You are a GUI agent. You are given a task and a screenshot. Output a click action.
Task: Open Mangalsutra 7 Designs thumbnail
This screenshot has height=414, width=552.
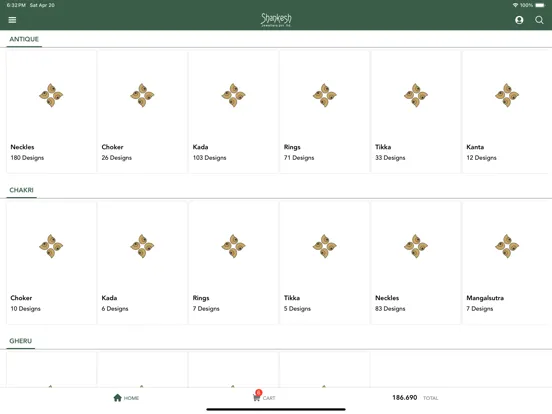point(507,246)
